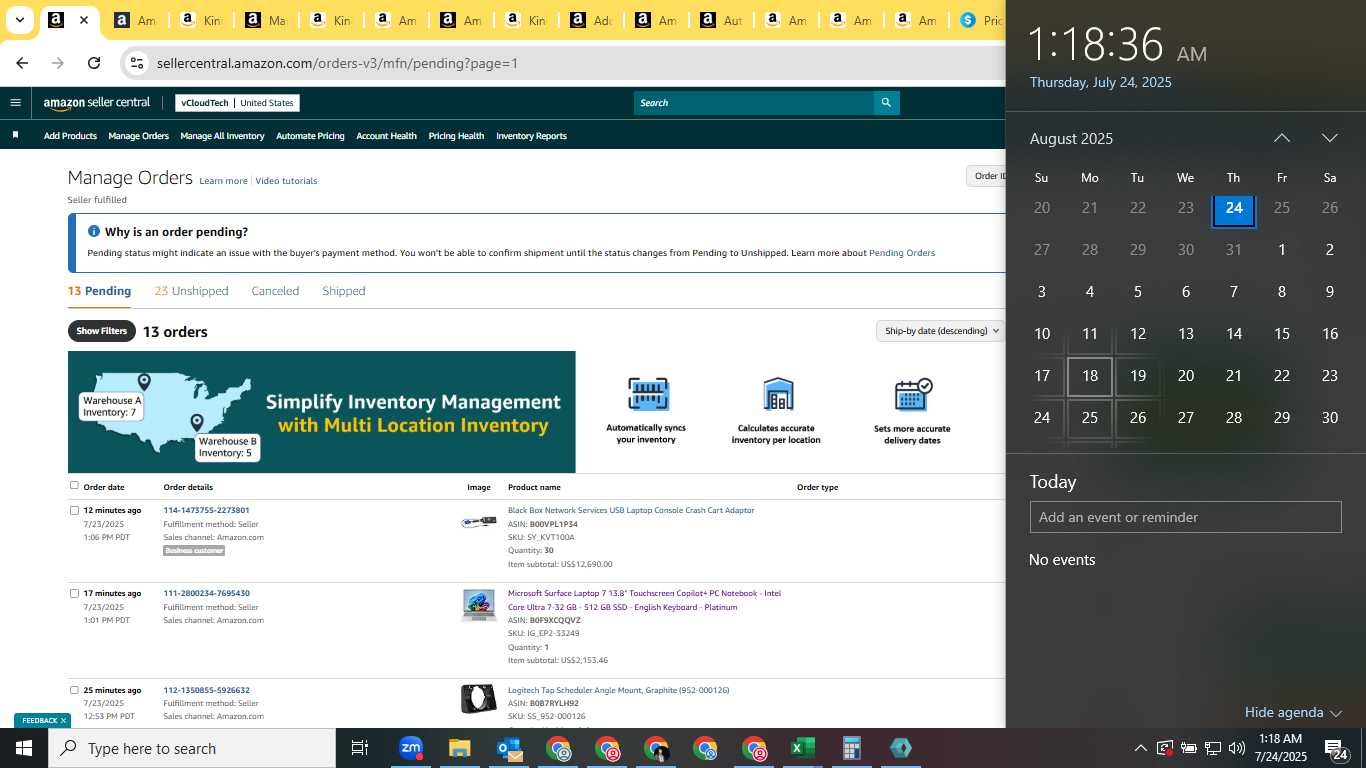Check the box for order 111-2800234-7695430

[x=74, y=593]
